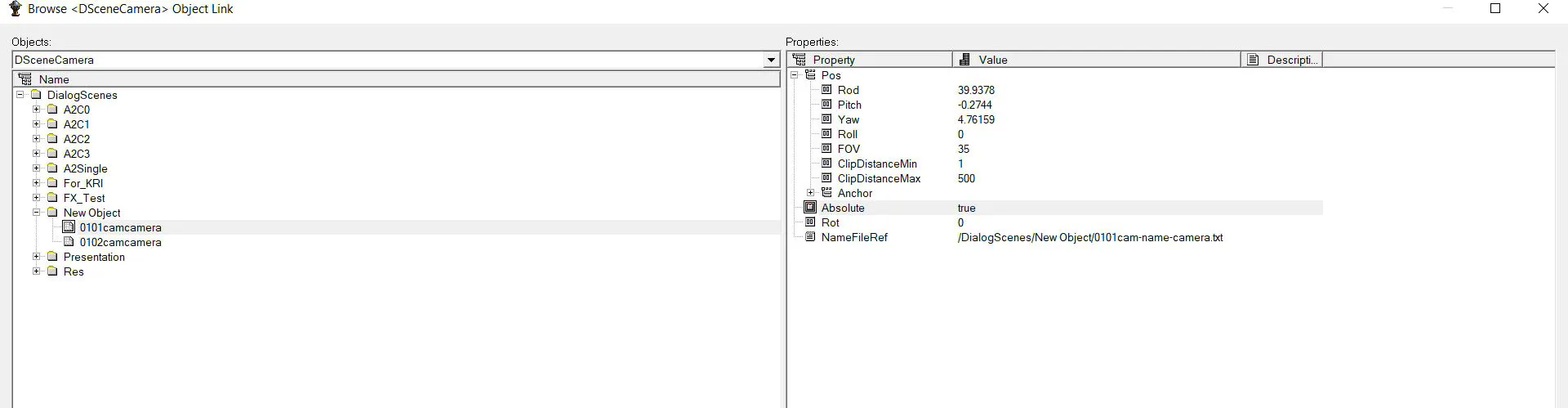Image resolution: width=1568 pixels, height=408 pixels.
Task: Select the 0102camcamera tree item
Action: (x=121, y=242)
